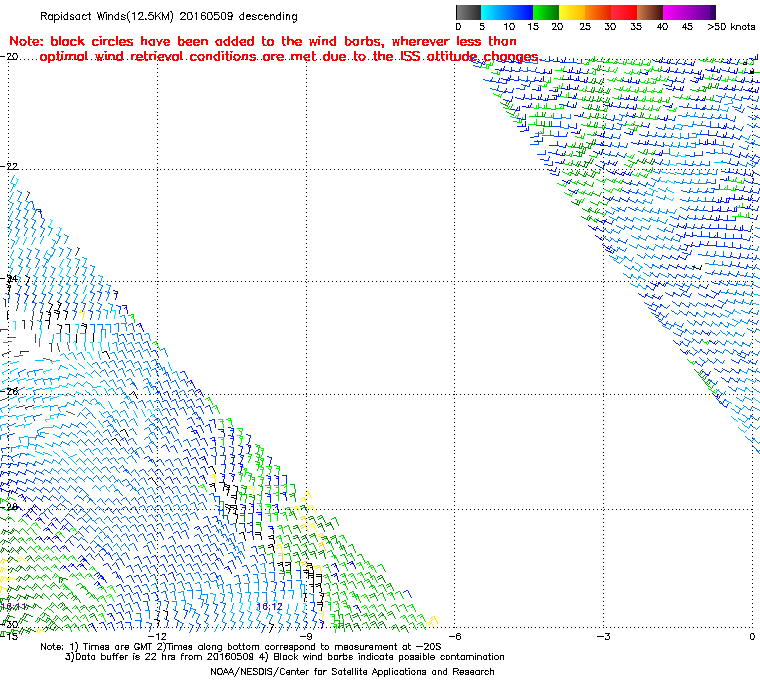Click the '>50 knots' legend label
Image resolution: width=760 pixels, height=688 pixels.
coord(731,27)
